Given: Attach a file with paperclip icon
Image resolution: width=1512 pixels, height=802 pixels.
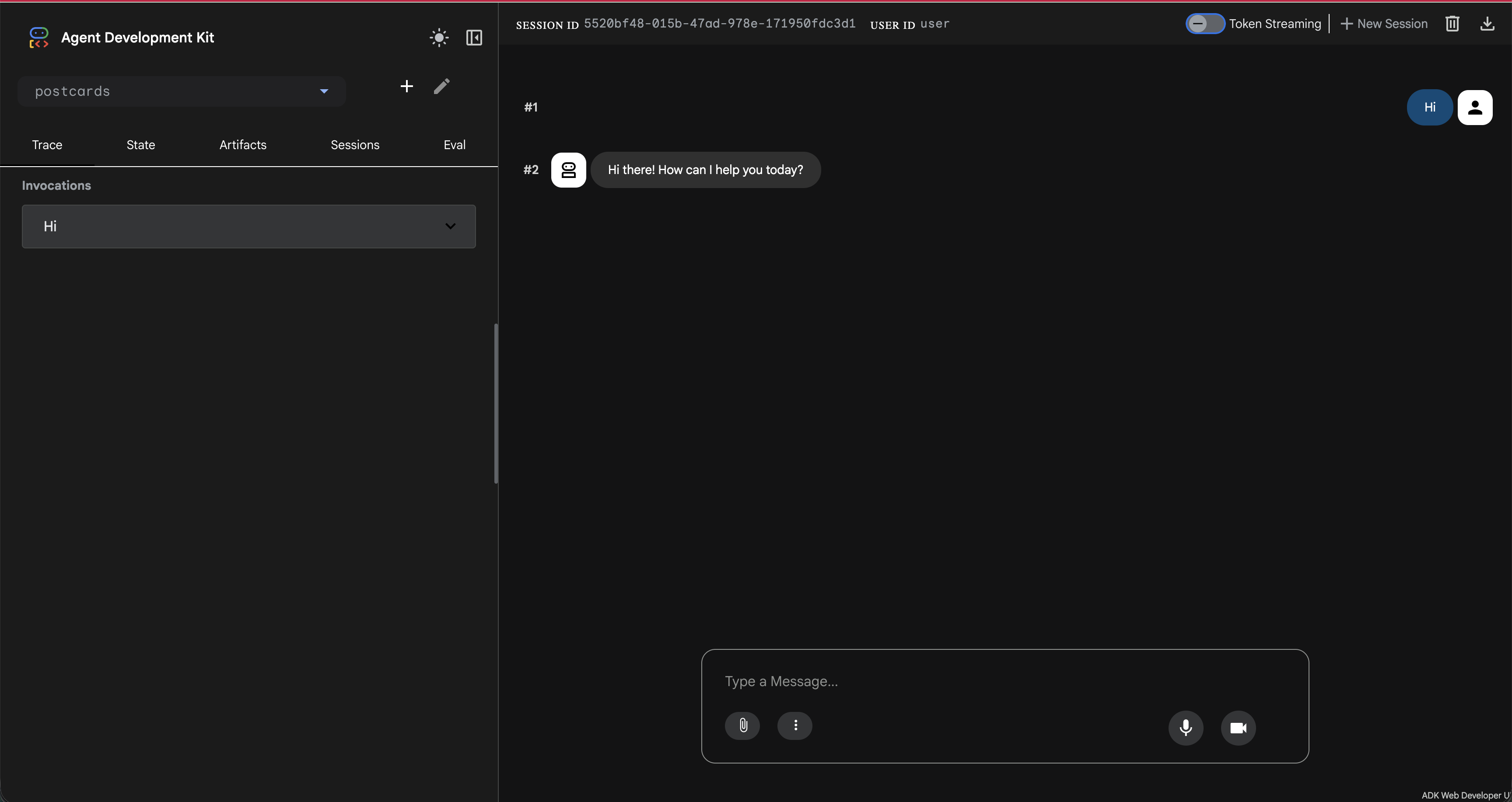Looking at the screenshot, I should 742,726.
